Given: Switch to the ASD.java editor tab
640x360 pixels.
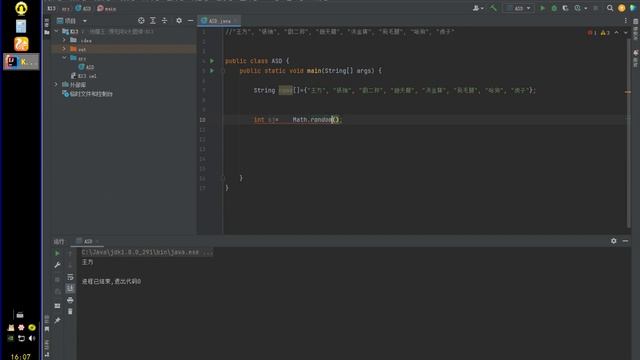Looking at the screenshot, I should [x=219, y=21].
